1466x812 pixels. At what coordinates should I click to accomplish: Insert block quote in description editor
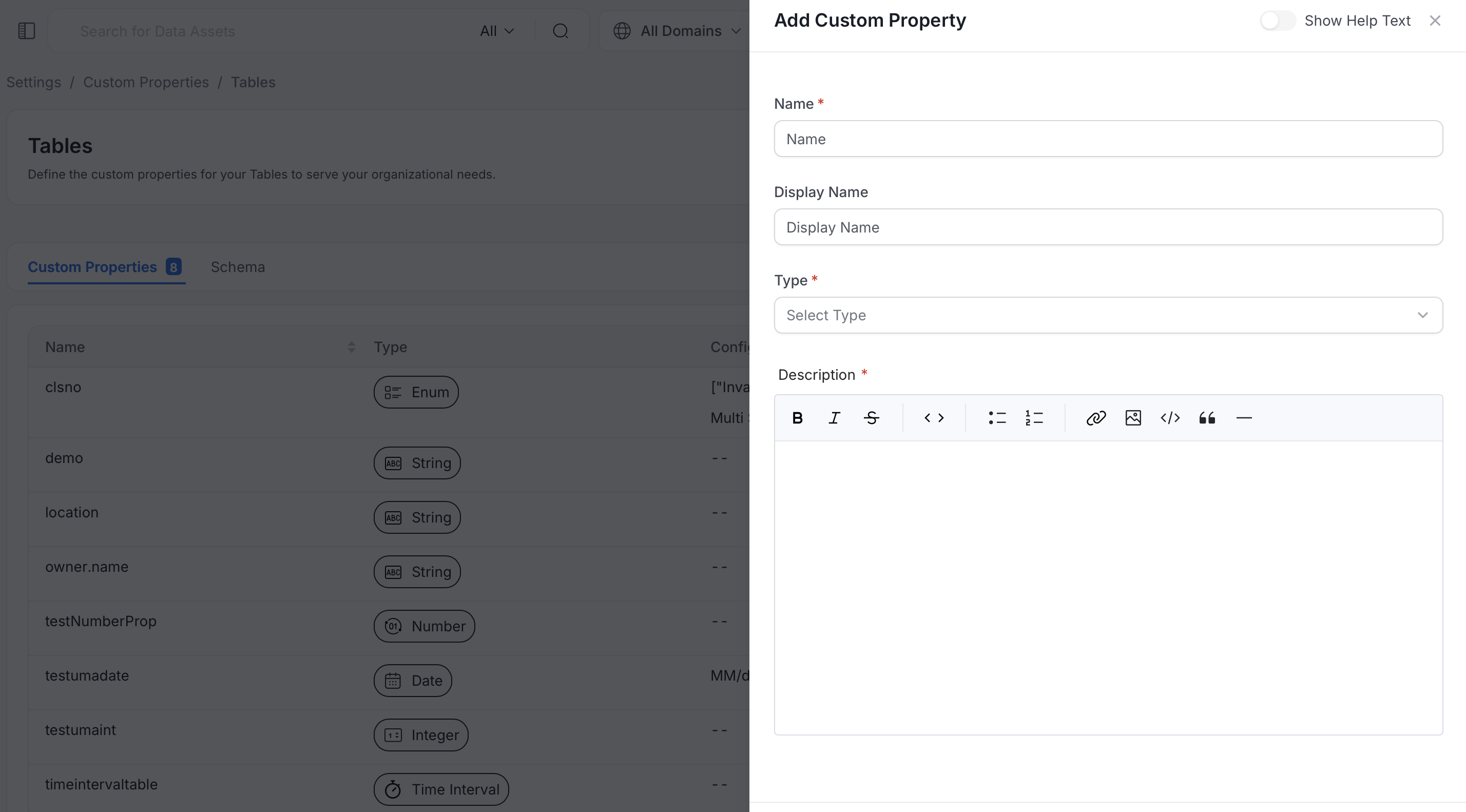pos(1207,418)
